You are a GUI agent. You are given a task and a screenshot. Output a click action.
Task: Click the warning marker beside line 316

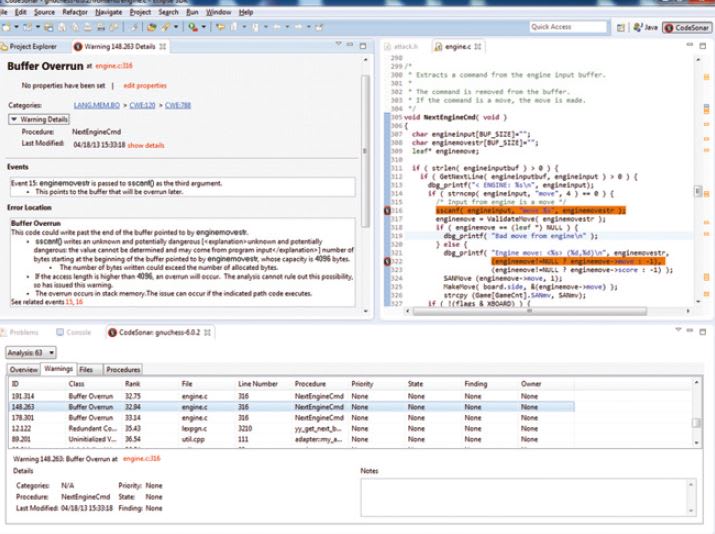click(388, 211)
